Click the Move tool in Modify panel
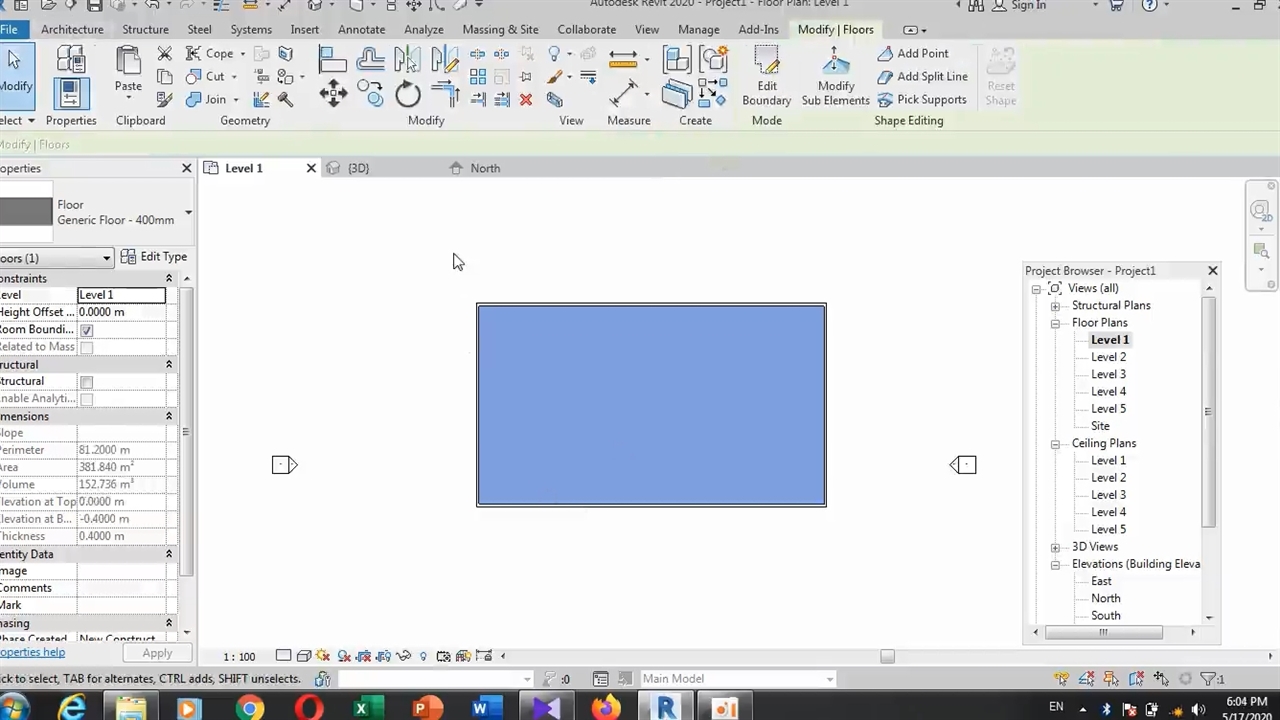The height and width of the screenshot is (720, 1280). (333, 95)
